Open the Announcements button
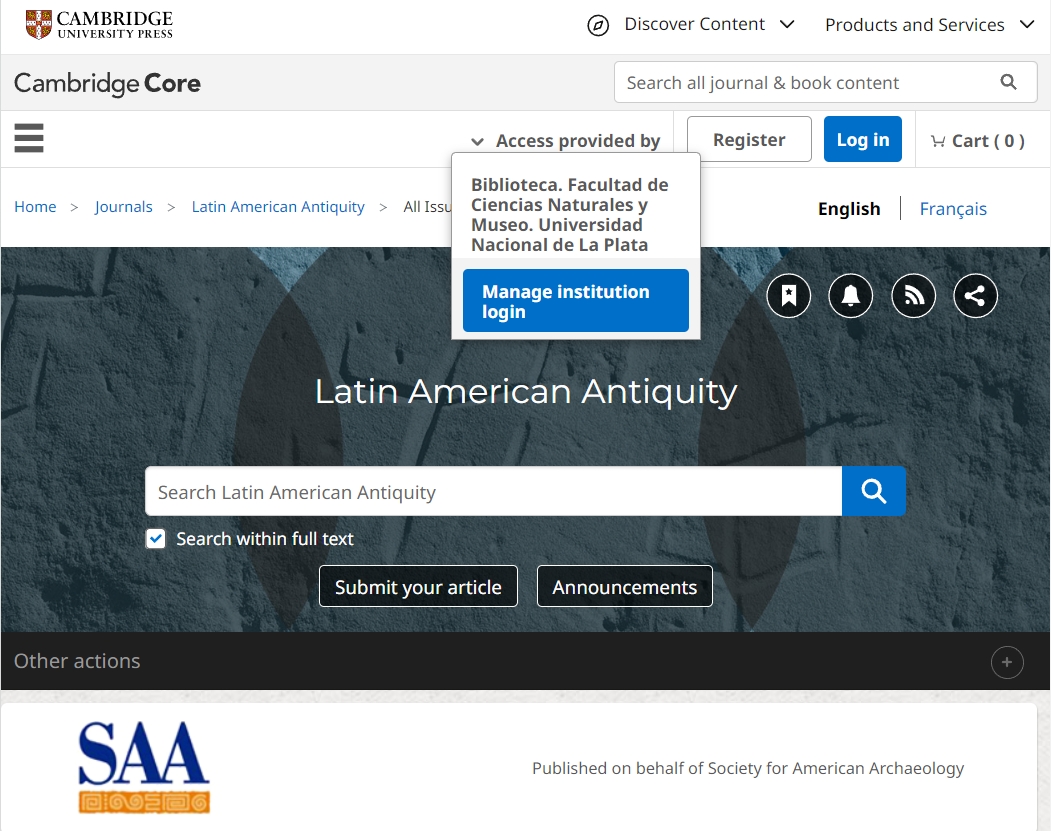This screenshot has height=831, width=1051. tap(625, 586)
